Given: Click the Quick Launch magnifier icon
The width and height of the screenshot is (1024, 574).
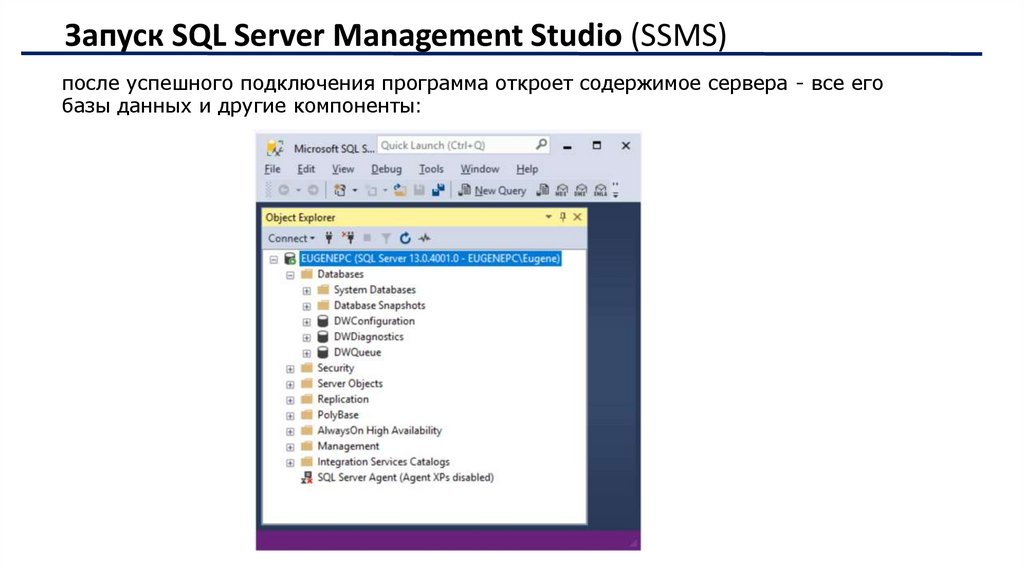Looking at the screenshot, I should tap(541, 144).
